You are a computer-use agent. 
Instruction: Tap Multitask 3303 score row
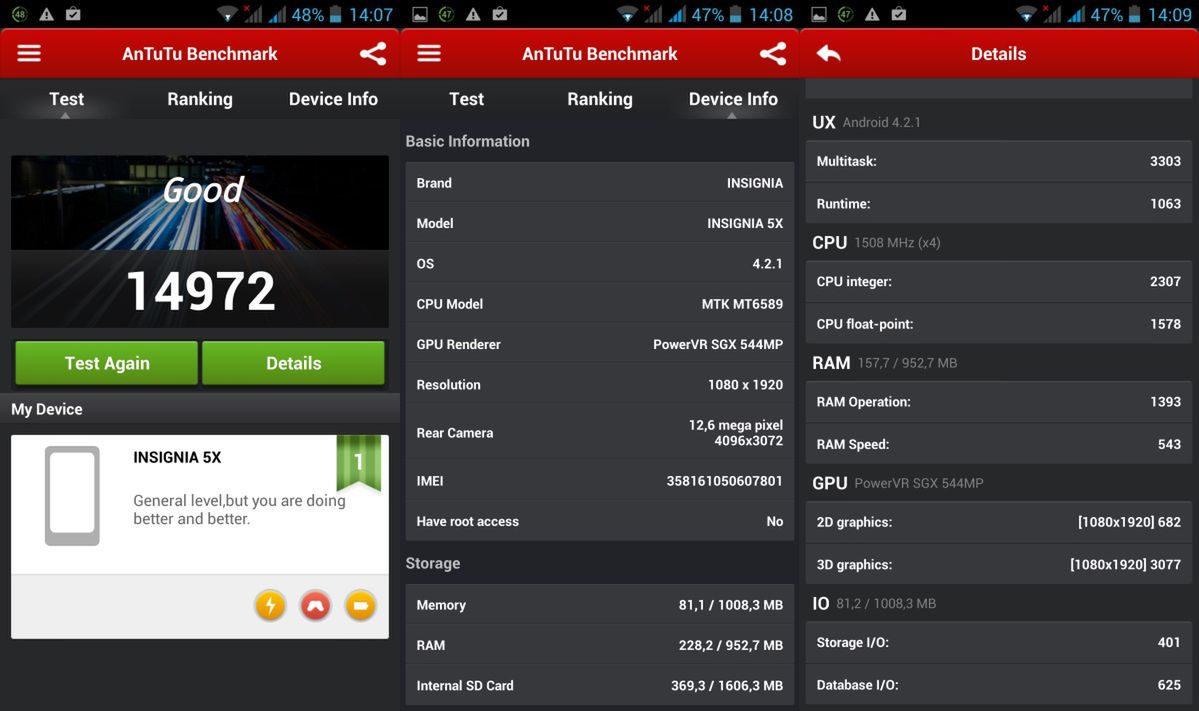click(999, 161)
